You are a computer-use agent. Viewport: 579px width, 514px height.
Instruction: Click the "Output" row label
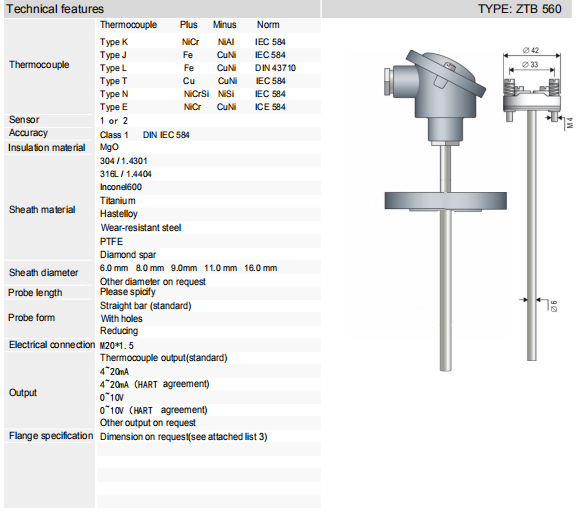23,393
